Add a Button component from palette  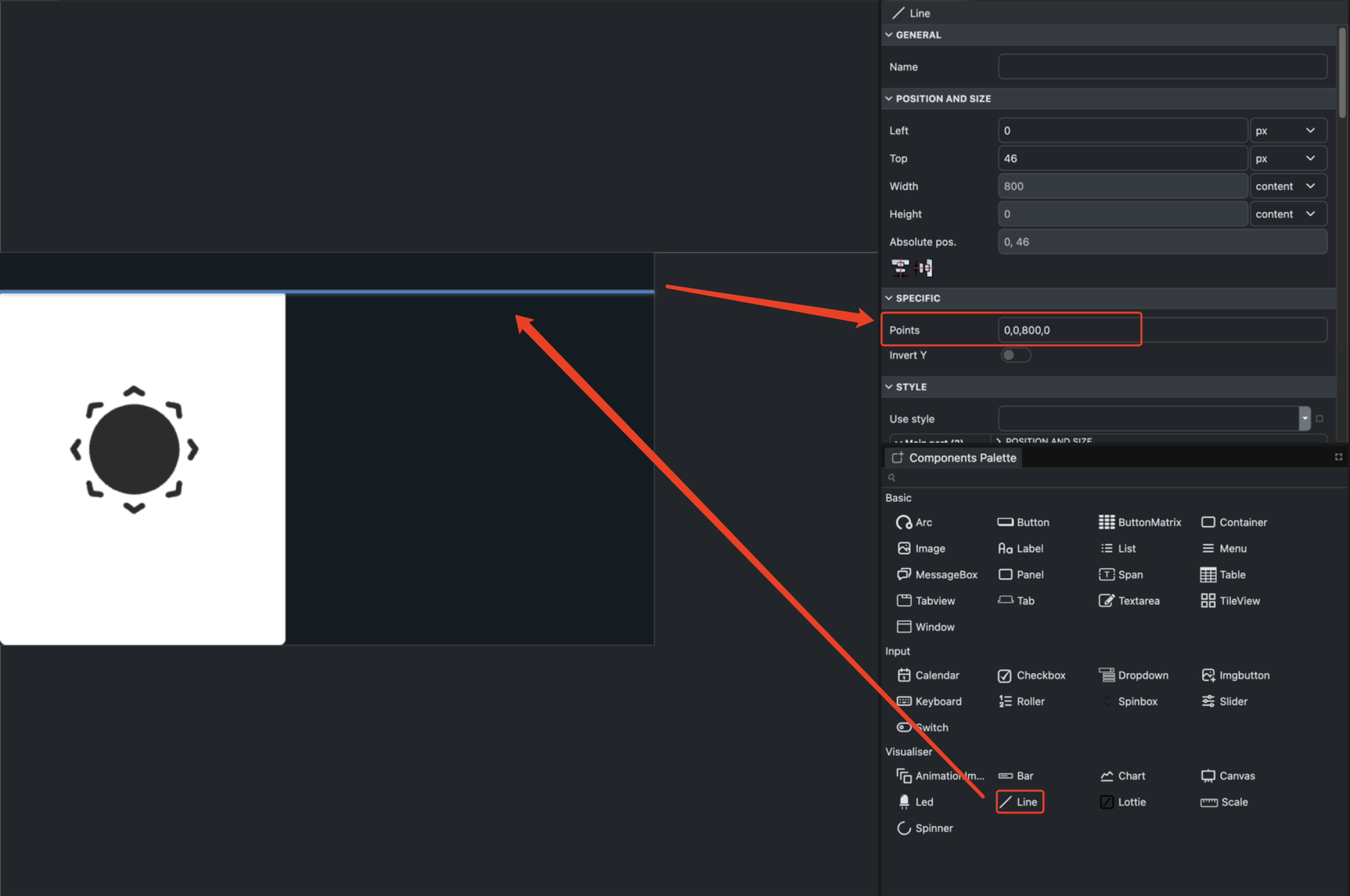1023,522
